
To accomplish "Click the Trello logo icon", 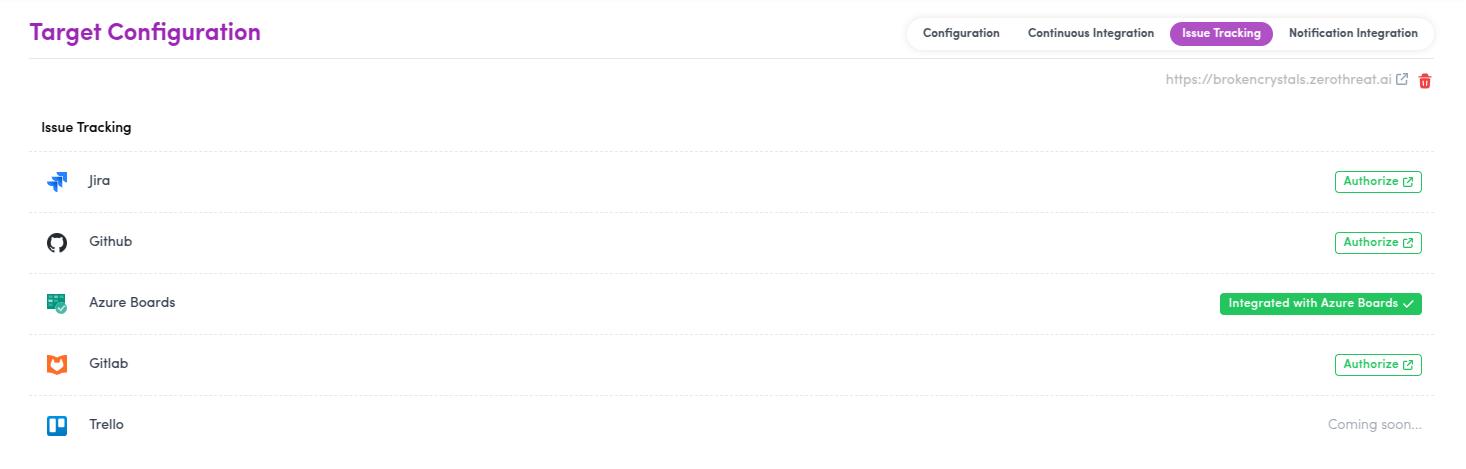I will tap(57, 426).
